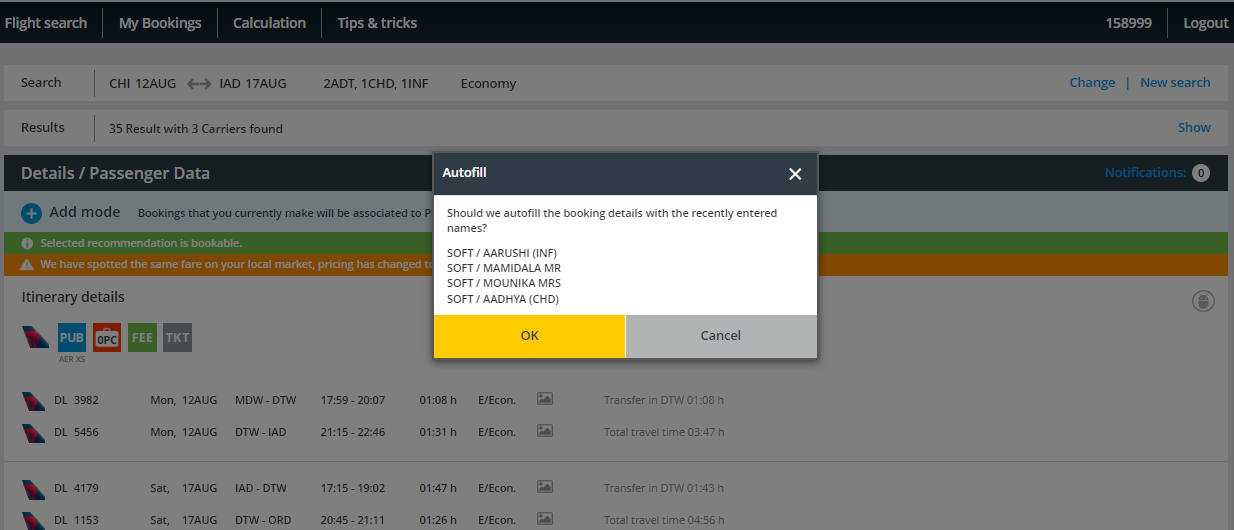
Task: Open image icon for flight DL 3982
Action: coord(544,399)
